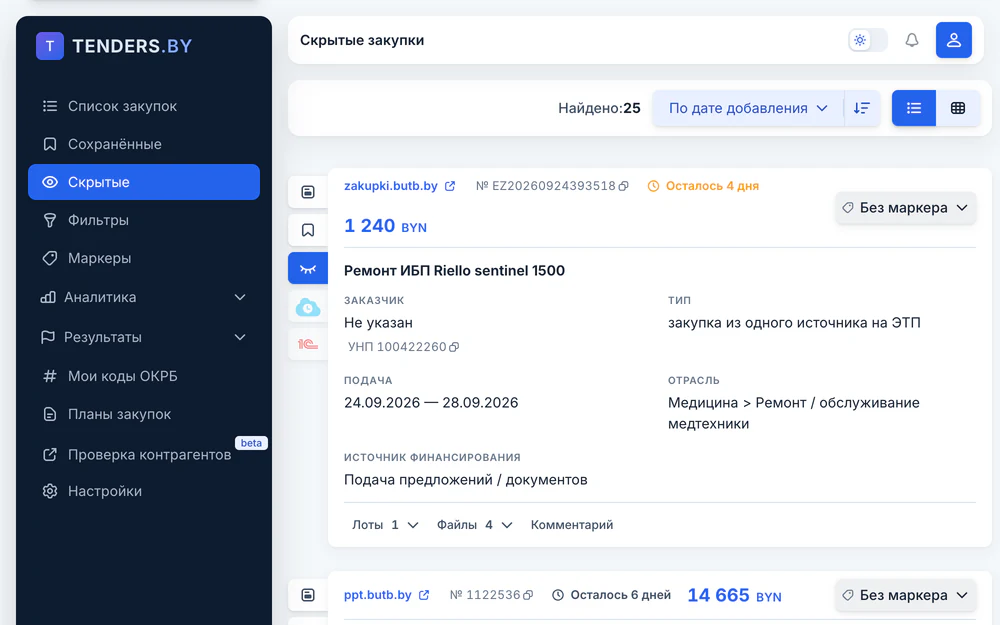Open Фильтры page

coord(143,220)
